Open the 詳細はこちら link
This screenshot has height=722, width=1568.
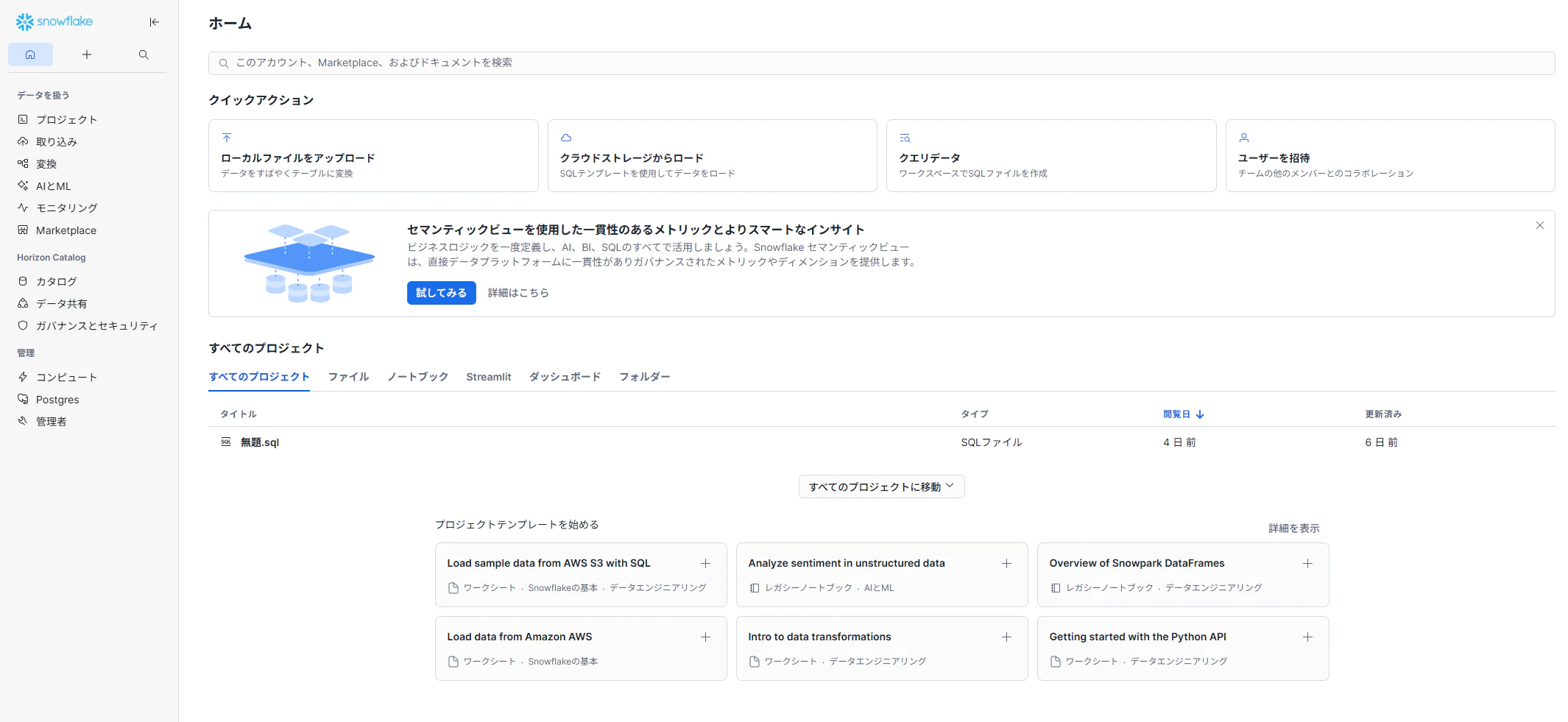pos(518,293)
